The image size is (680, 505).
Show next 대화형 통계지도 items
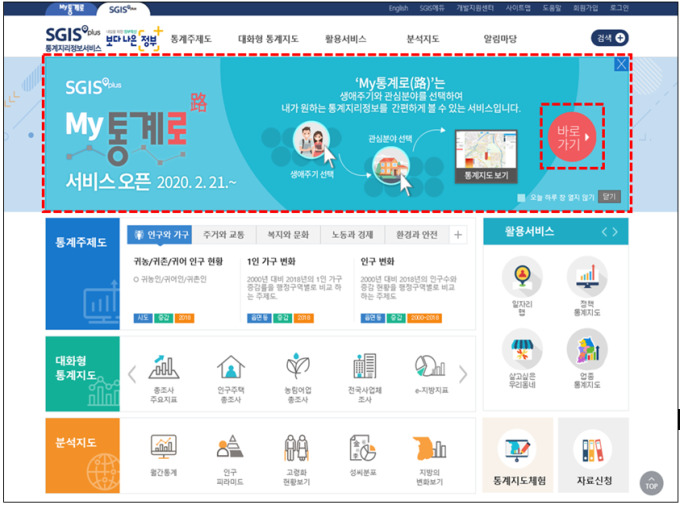pos(463,374)
